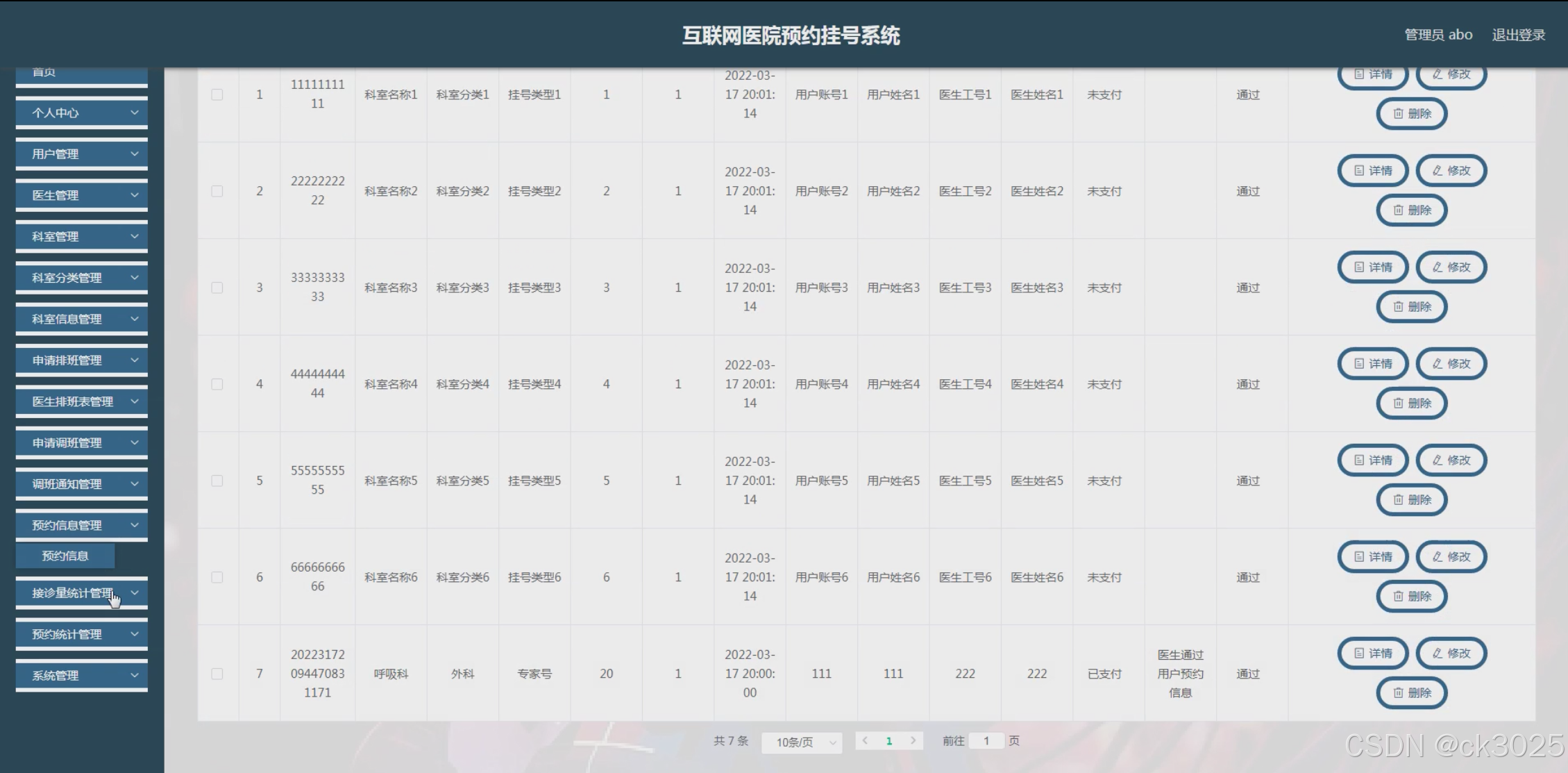This screenshot has width=1568, height=773.
Task: Tick the checkbox for row 7
Action: [x=217, y=674]
